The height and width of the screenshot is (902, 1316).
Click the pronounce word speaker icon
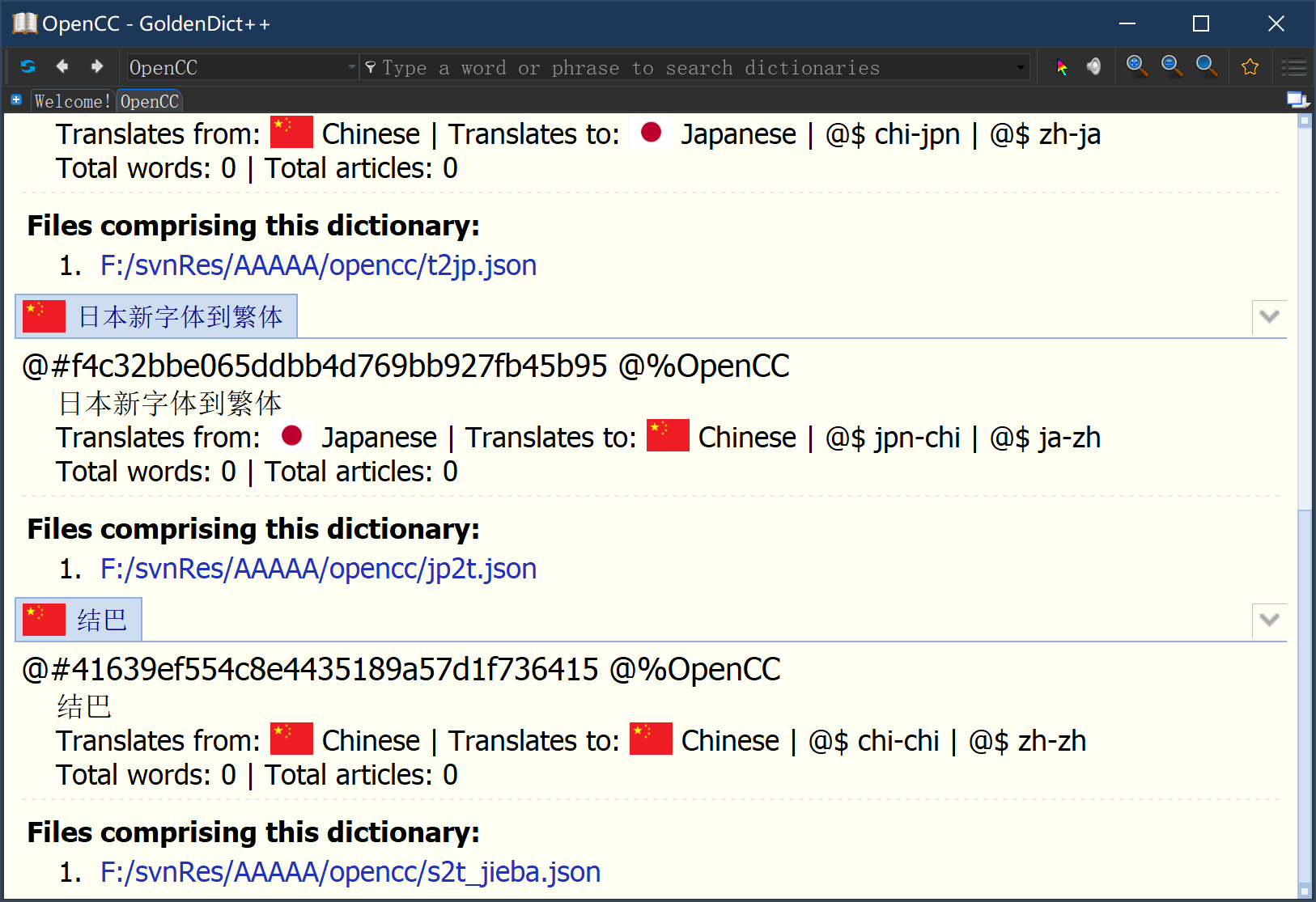pos(1094,67)
